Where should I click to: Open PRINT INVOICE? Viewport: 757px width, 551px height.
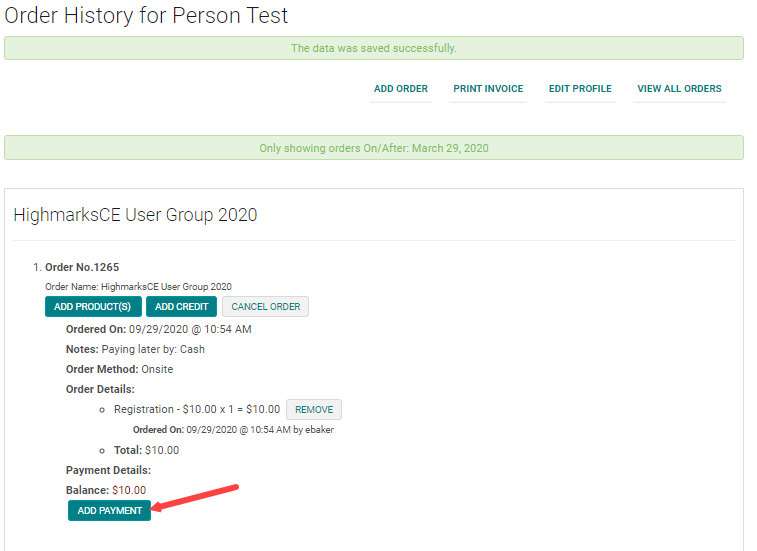pyautogui.click(x=488, y=89)
